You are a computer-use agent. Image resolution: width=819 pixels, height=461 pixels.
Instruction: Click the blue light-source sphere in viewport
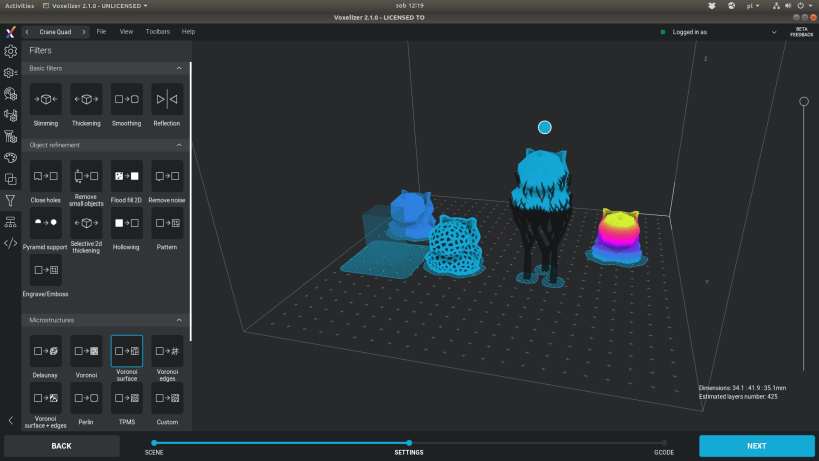545,127
